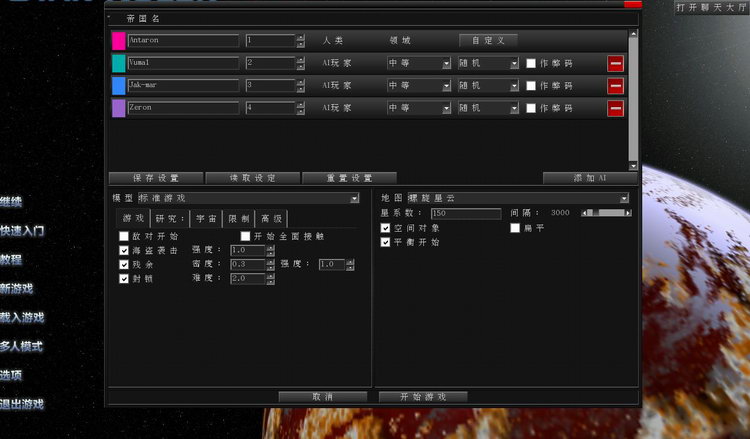The height and width of the screenshot is (439, 750).
Task: Click 读取设定 button
Action: pos(253,178)
